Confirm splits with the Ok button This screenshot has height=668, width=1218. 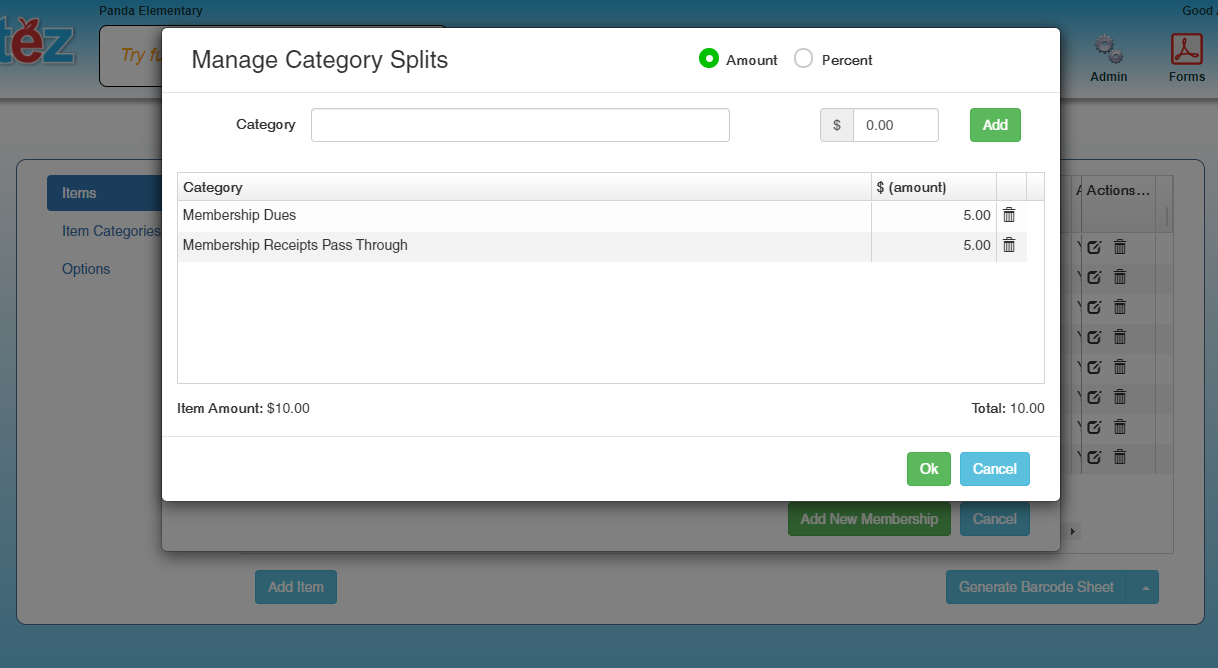929,469
